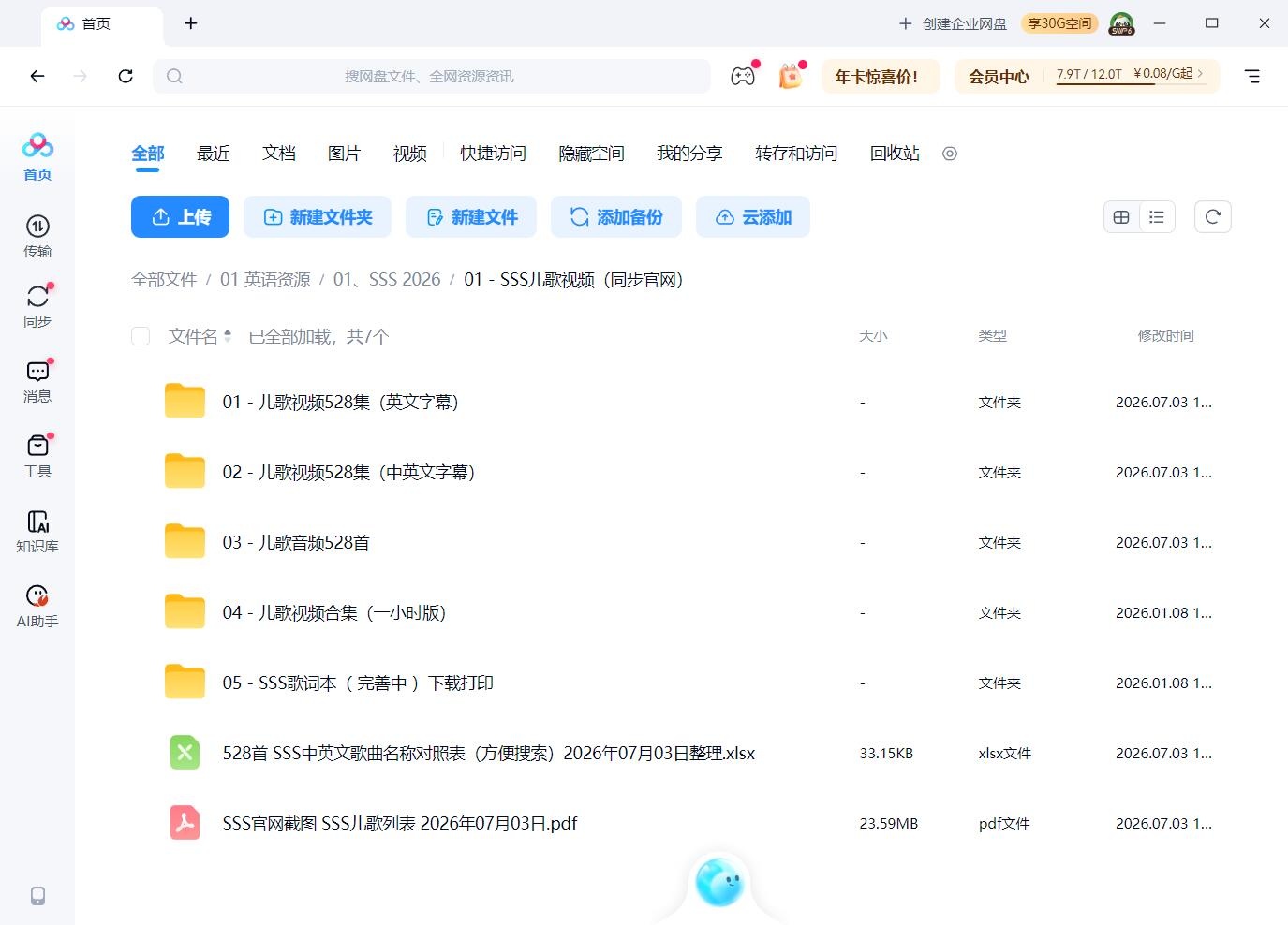This screenshot has width=1288, height=925.
Task: Click the pdf file icon for SSS官网截图
Action: click(x=185, y=823)
